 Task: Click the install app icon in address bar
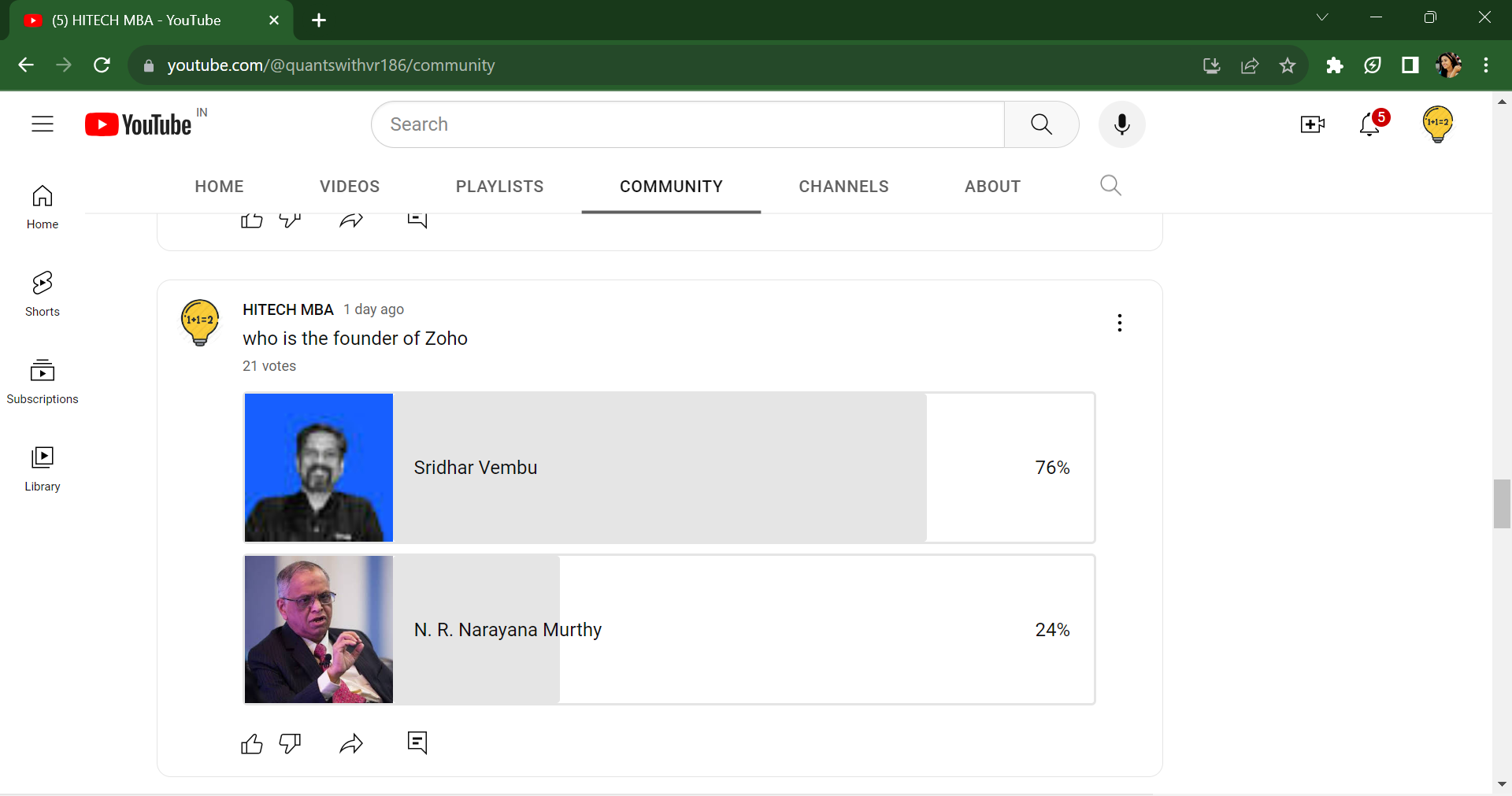(x=1212, y=65)
